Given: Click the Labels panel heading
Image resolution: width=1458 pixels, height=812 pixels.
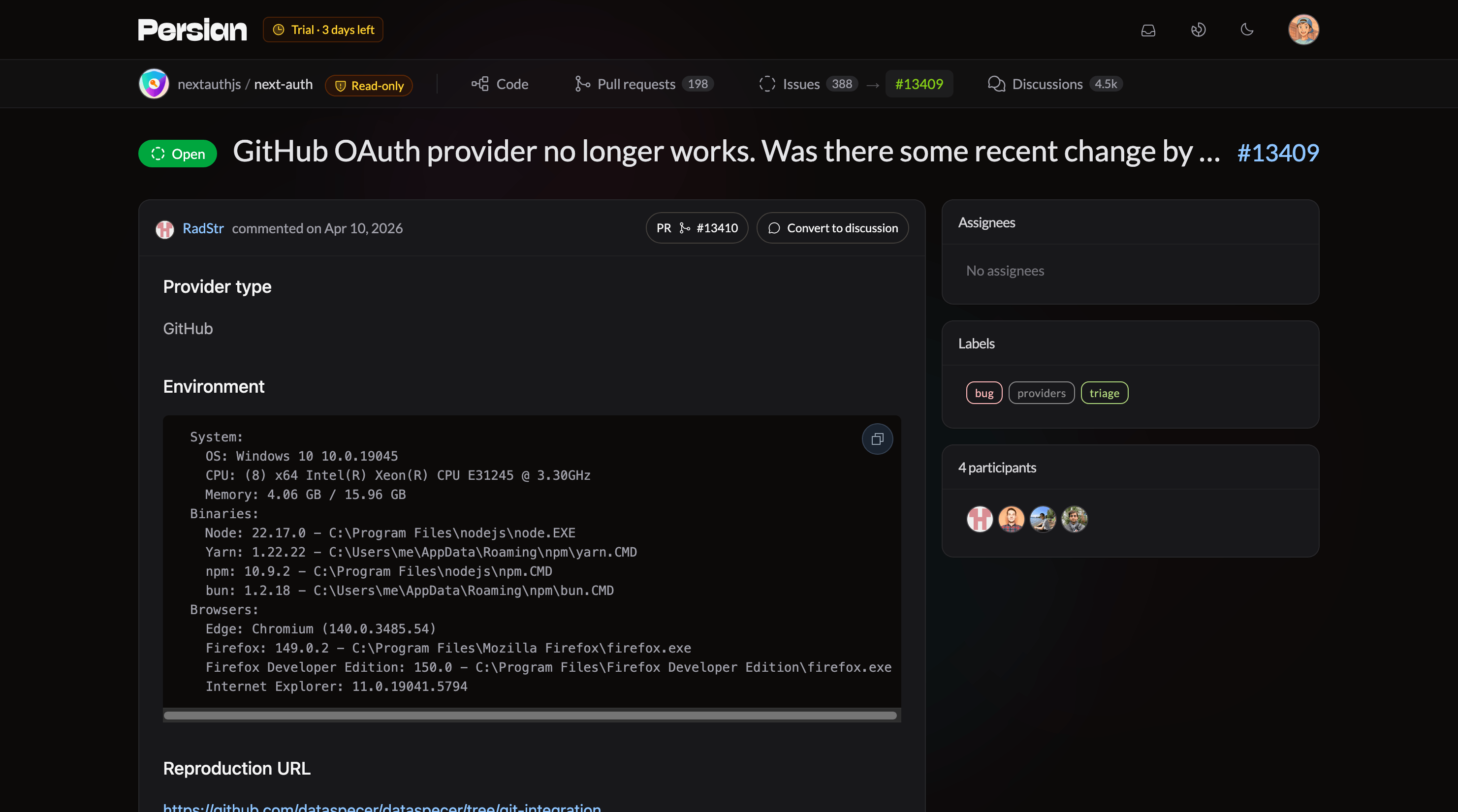Looking at the screenshot, I should 976,344.
